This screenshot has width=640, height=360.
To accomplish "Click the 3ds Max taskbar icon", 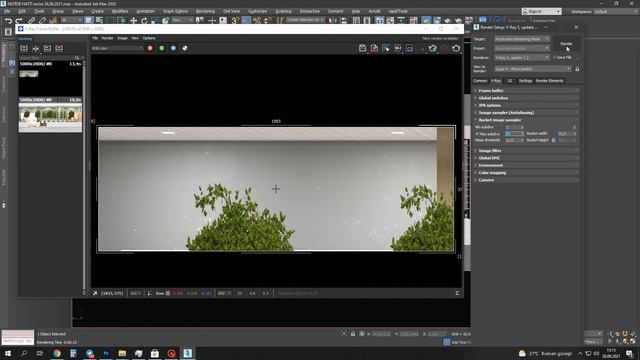I will click(187, 353).
